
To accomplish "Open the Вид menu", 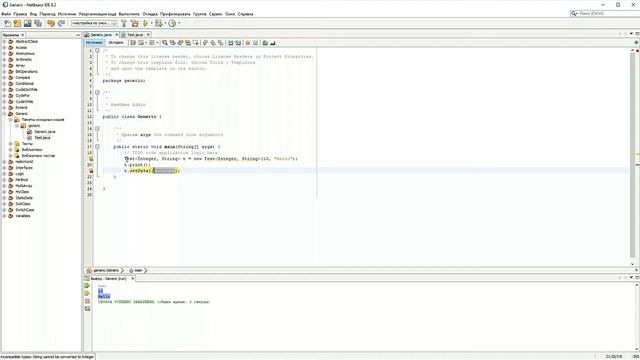I will tap(33, 14).
